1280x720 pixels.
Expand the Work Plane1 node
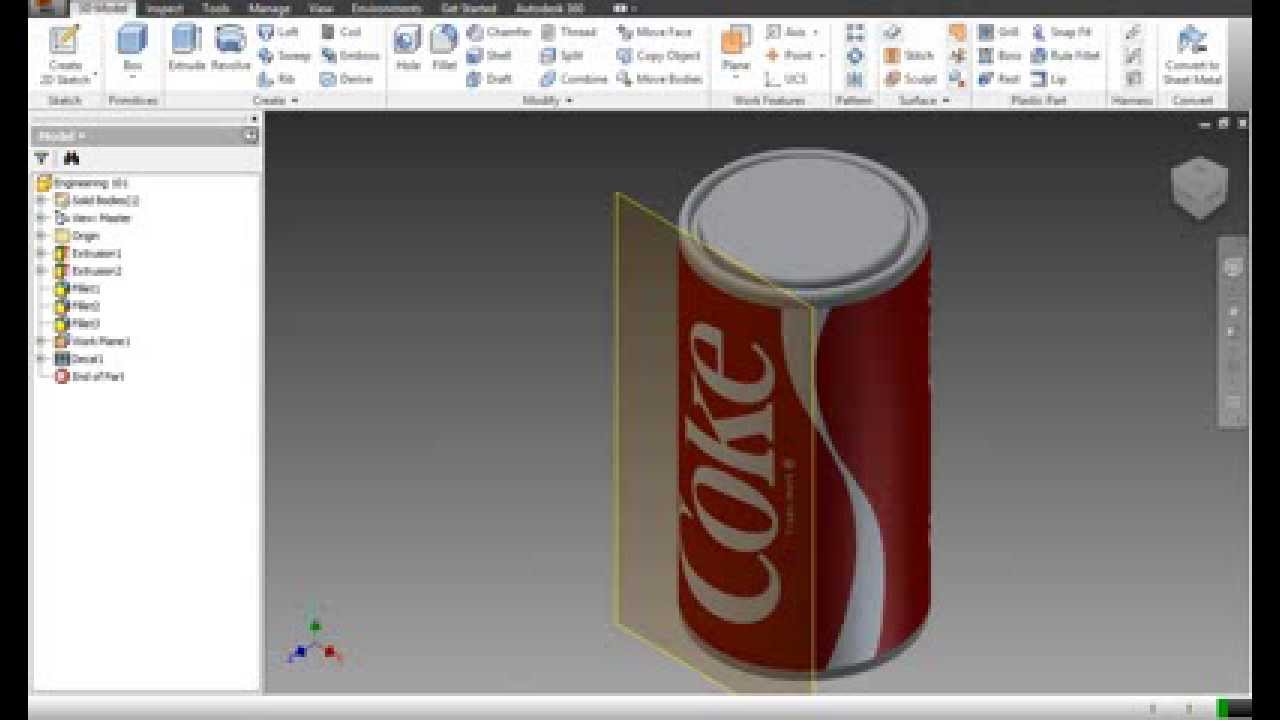coord(41,341)
